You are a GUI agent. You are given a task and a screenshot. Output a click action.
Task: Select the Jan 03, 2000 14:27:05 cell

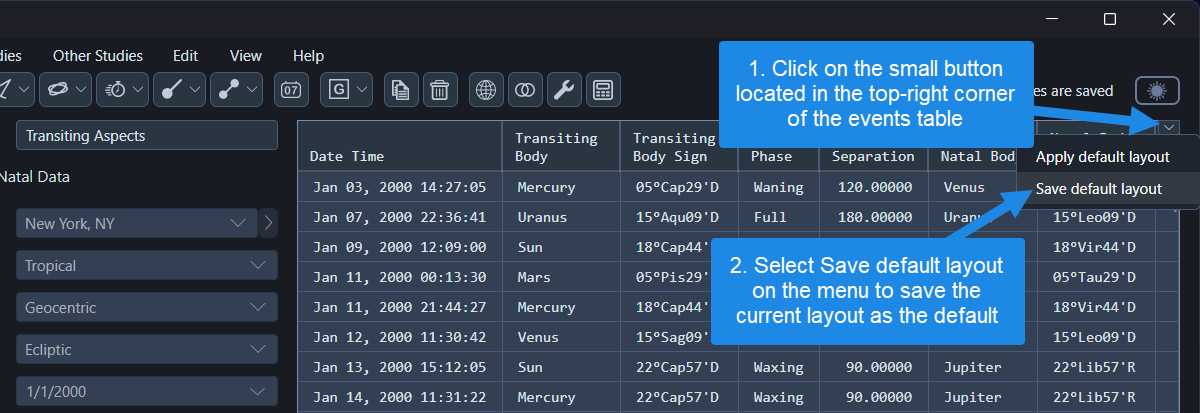400,187
